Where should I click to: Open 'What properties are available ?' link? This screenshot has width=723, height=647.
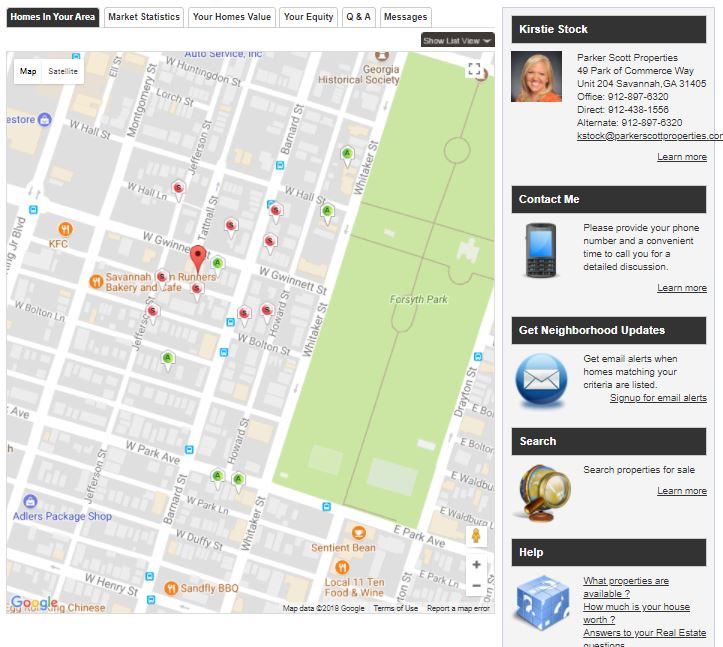(x=626, y=587)
